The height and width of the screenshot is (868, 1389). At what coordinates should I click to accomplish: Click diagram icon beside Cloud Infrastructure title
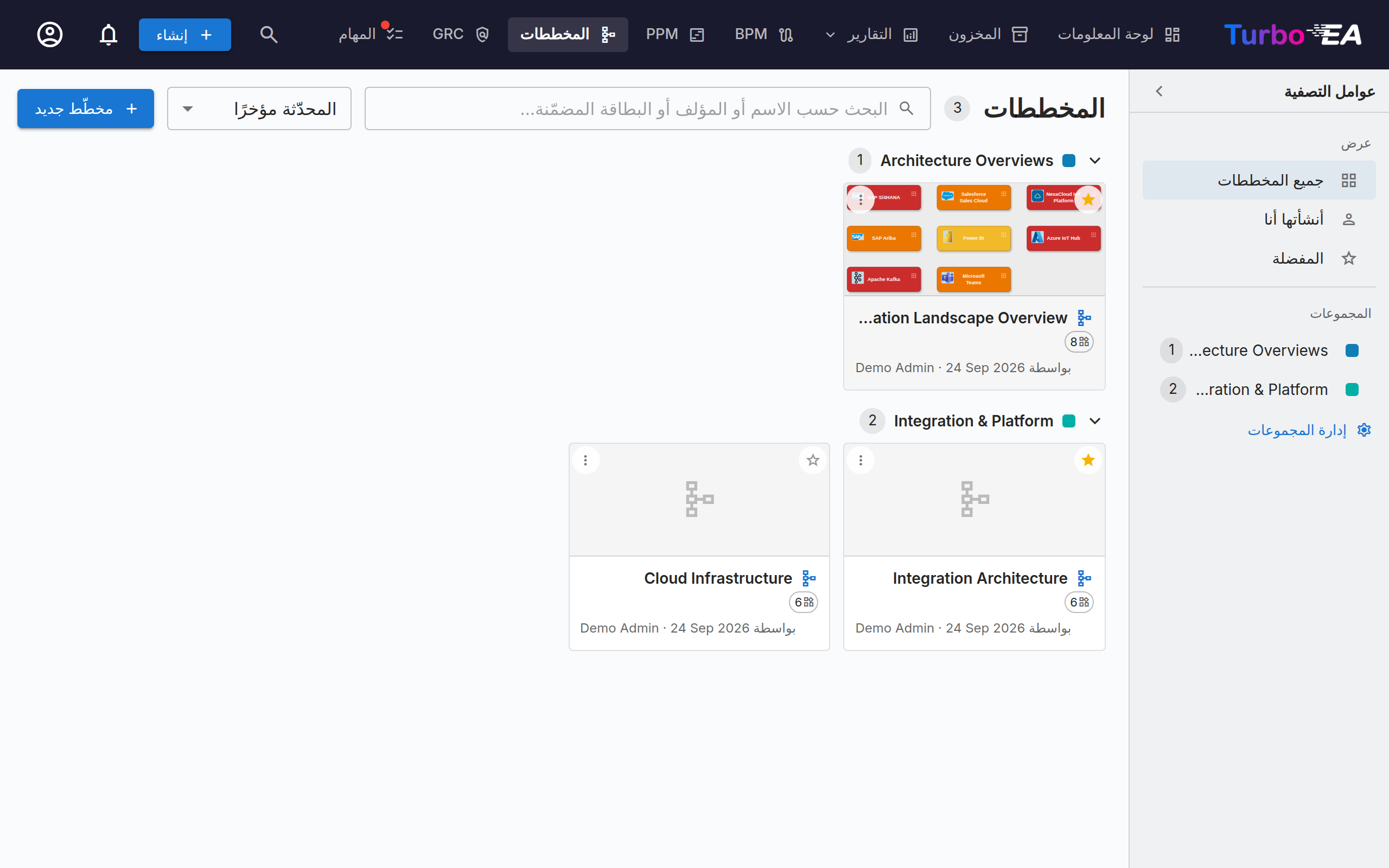point(809,578)
